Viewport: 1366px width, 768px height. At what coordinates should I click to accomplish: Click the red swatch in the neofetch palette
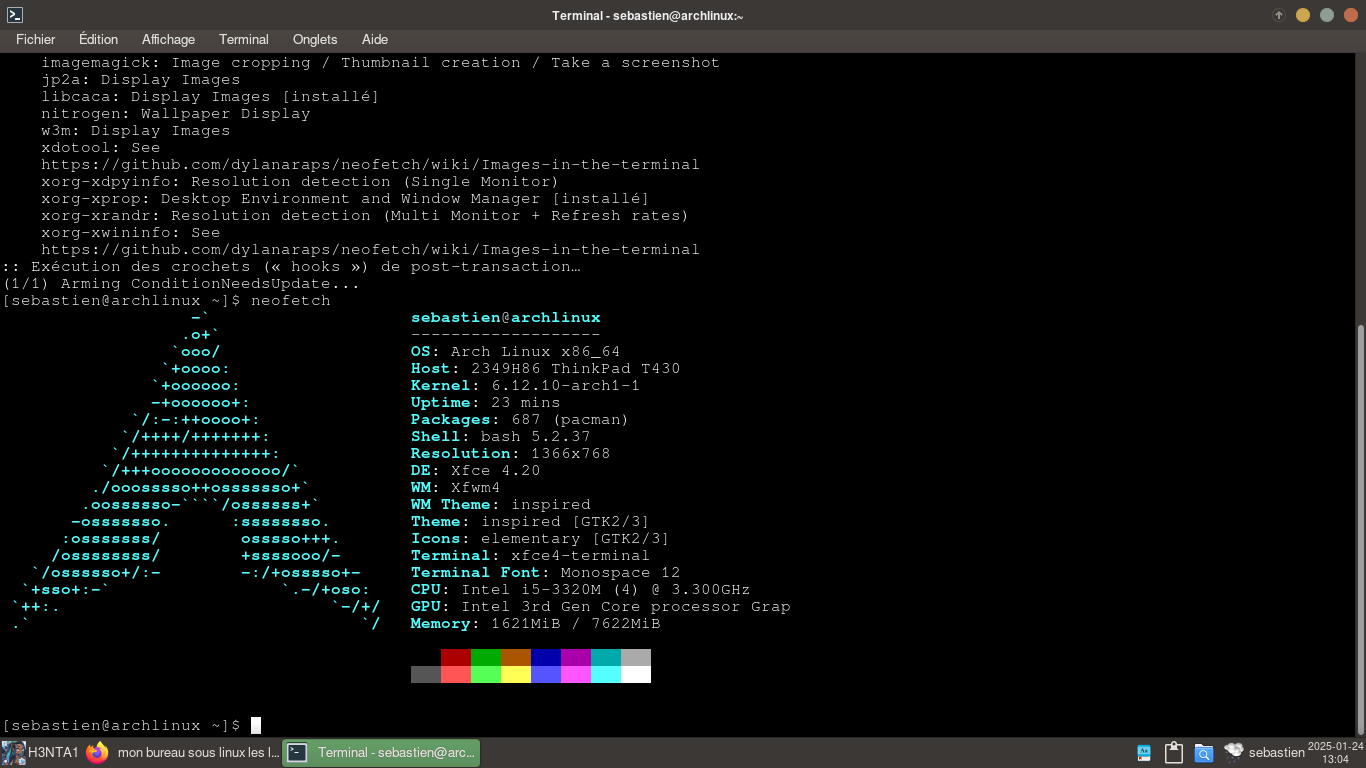coord(456,658)
